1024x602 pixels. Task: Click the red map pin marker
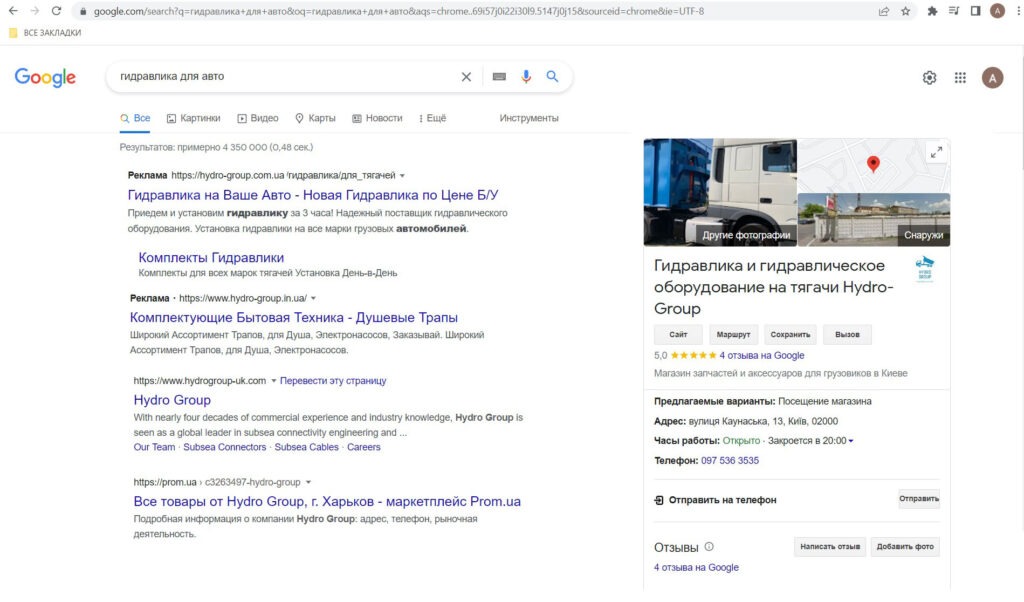click(x=873, y=164)
